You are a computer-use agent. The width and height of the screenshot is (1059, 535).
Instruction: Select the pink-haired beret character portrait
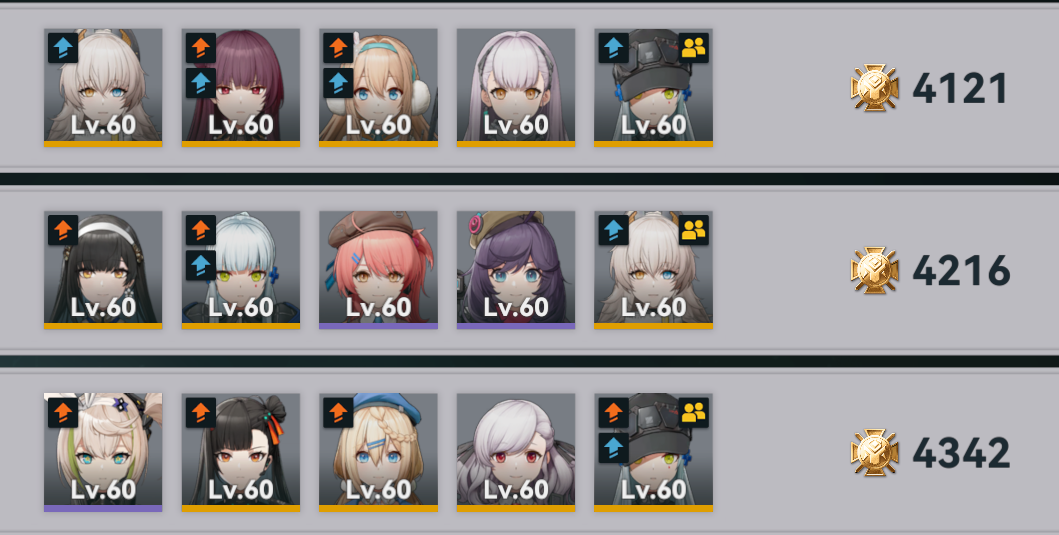(378, 270)
